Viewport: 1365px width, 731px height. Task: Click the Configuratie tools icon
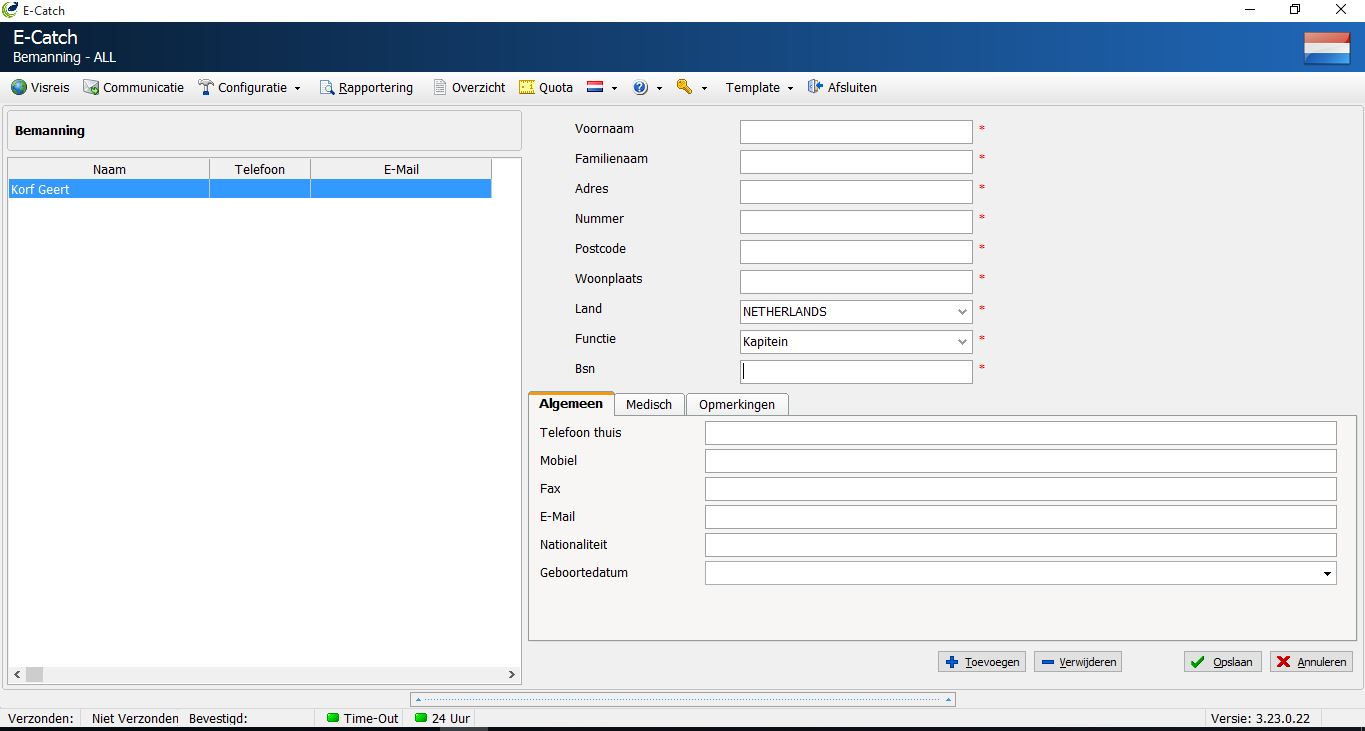pyautogui.click(x=206, y=88)
